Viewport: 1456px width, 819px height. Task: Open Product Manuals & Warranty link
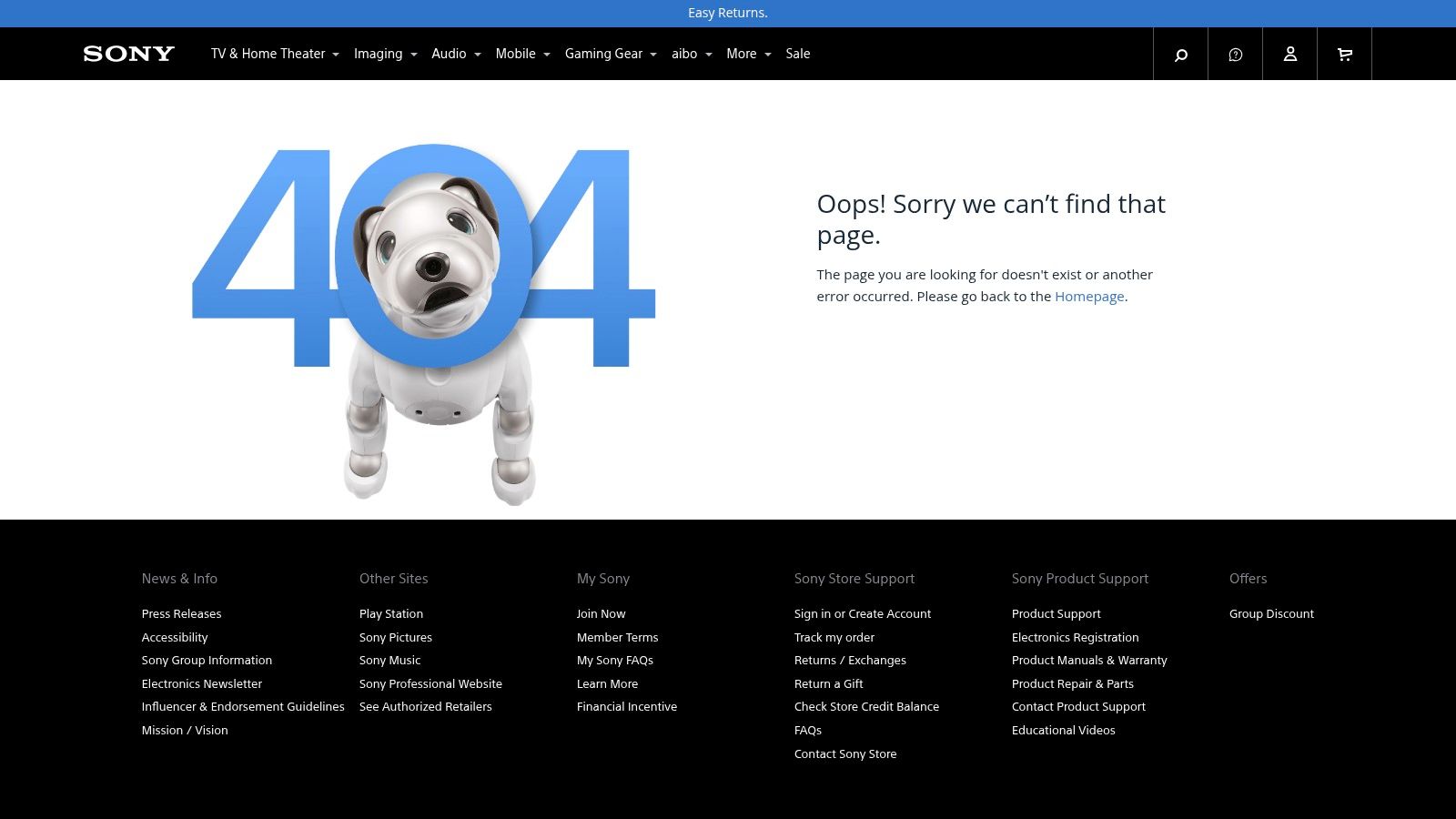(1089, 661)
